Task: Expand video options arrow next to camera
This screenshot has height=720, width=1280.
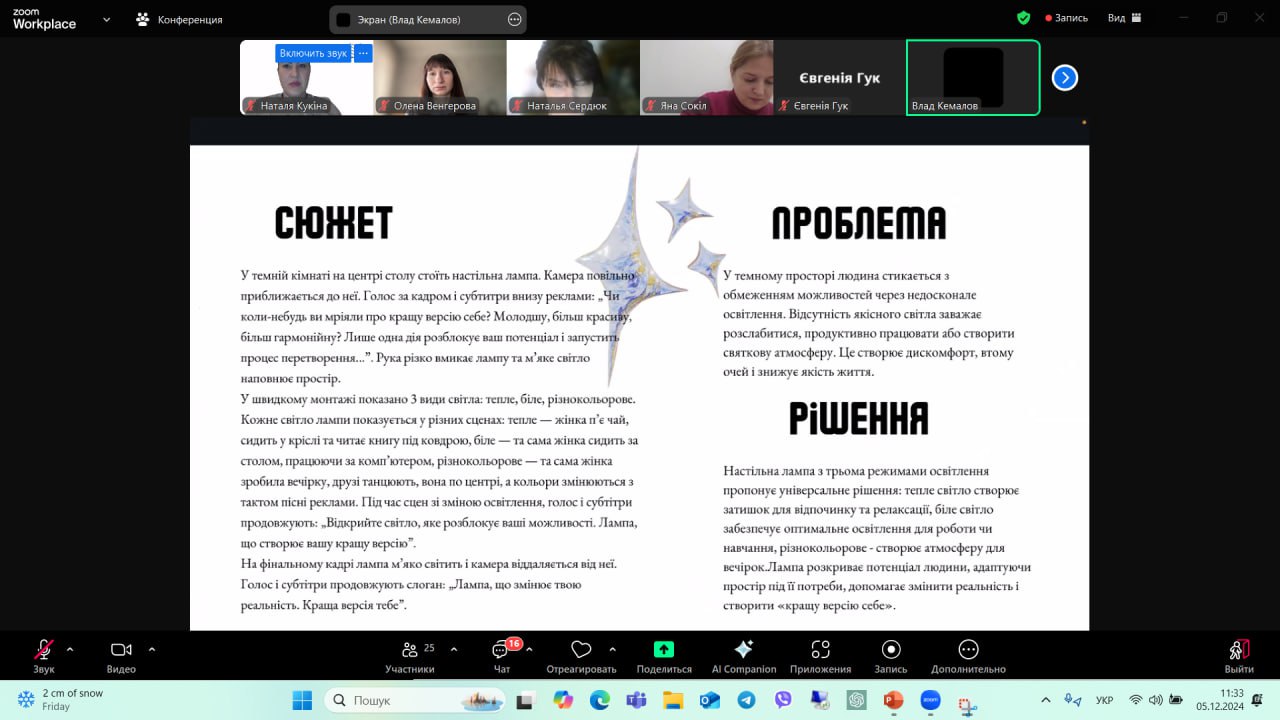Action: pos(152,649)
